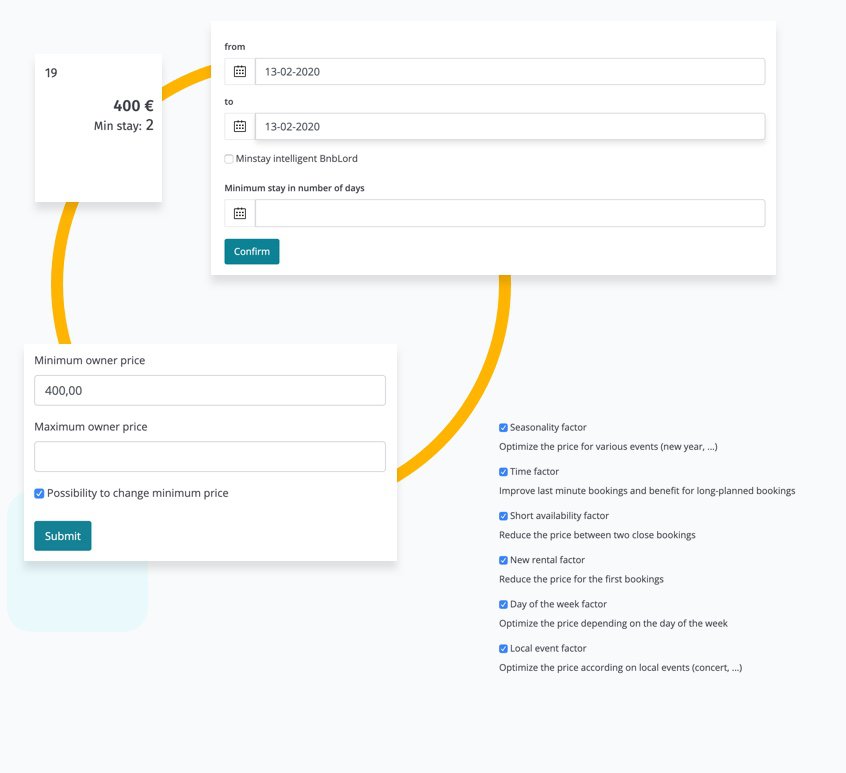
Task: Click calendar icon beside the from date
Action: click(240, 71)
